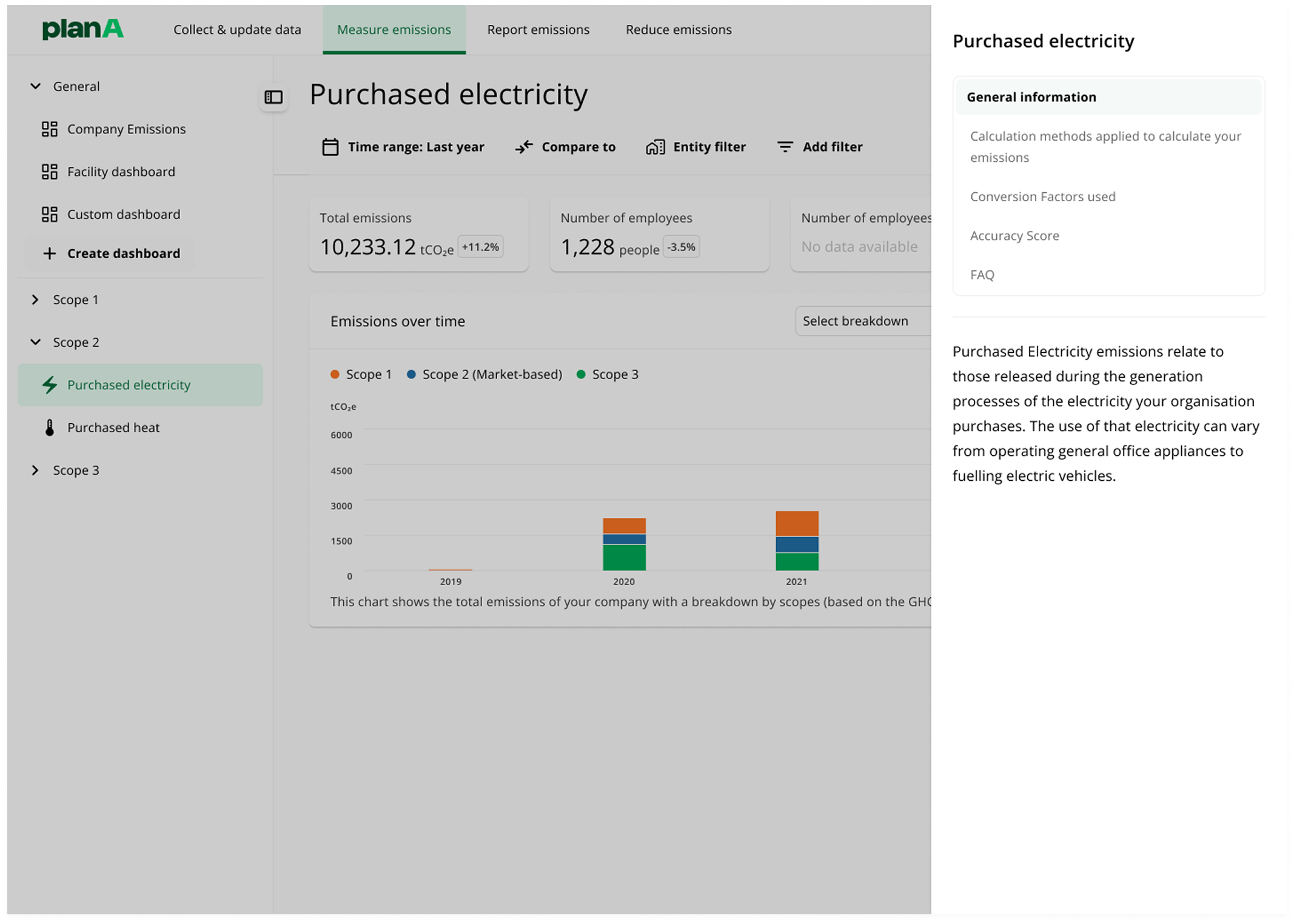Open the Reduce emissions tab
The height and width of the screenshot is (924, 1294).
pyautogui.click(x=678, y=29)
